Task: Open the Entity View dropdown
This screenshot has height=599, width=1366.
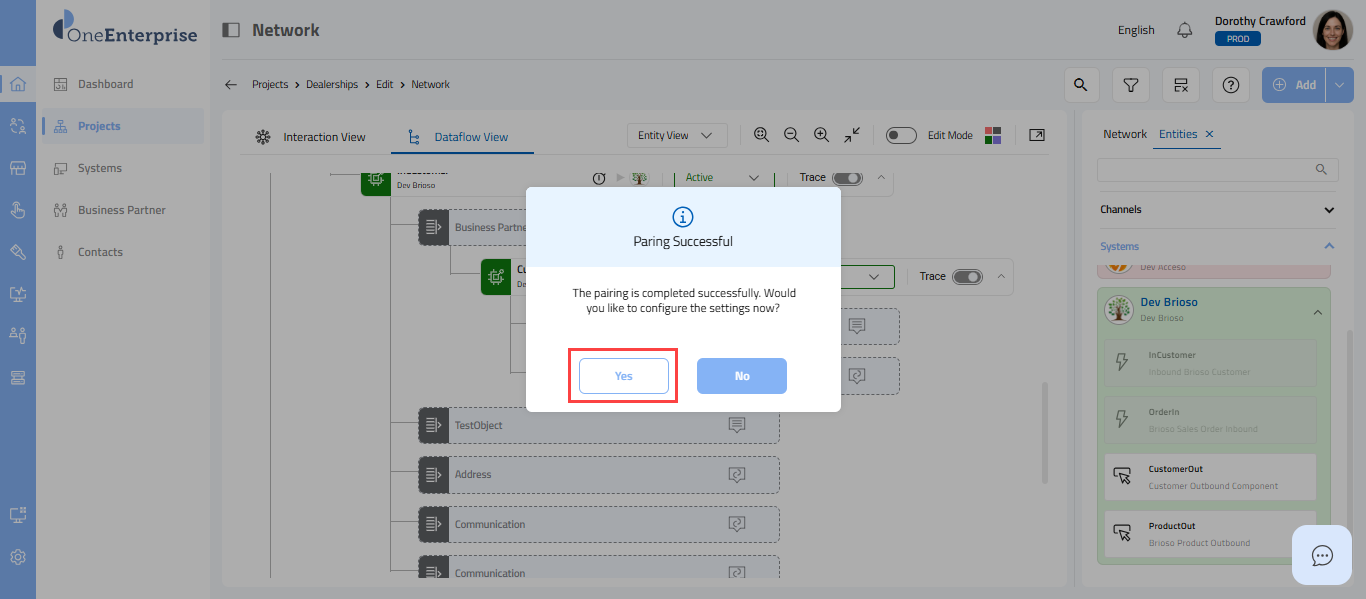Action: [676, 136]
